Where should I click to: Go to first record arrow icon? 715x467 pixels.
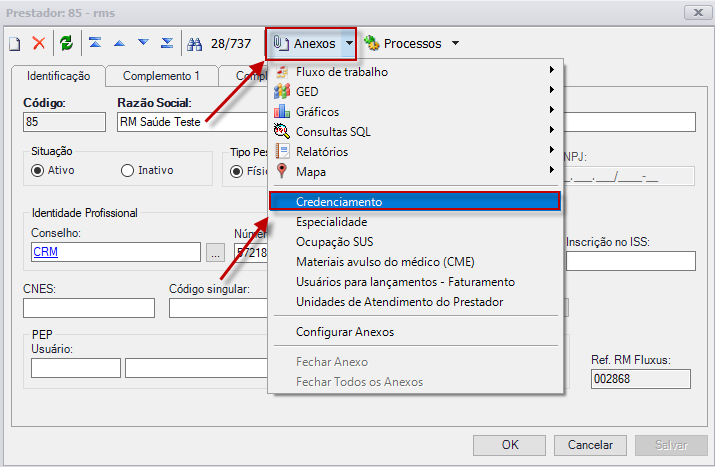[95, 43]
